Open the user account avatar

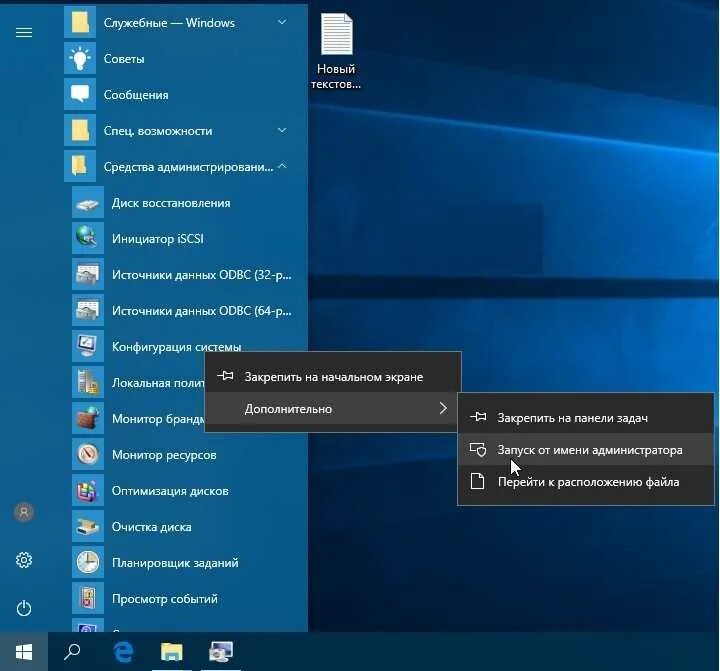[x=24, y=512]
